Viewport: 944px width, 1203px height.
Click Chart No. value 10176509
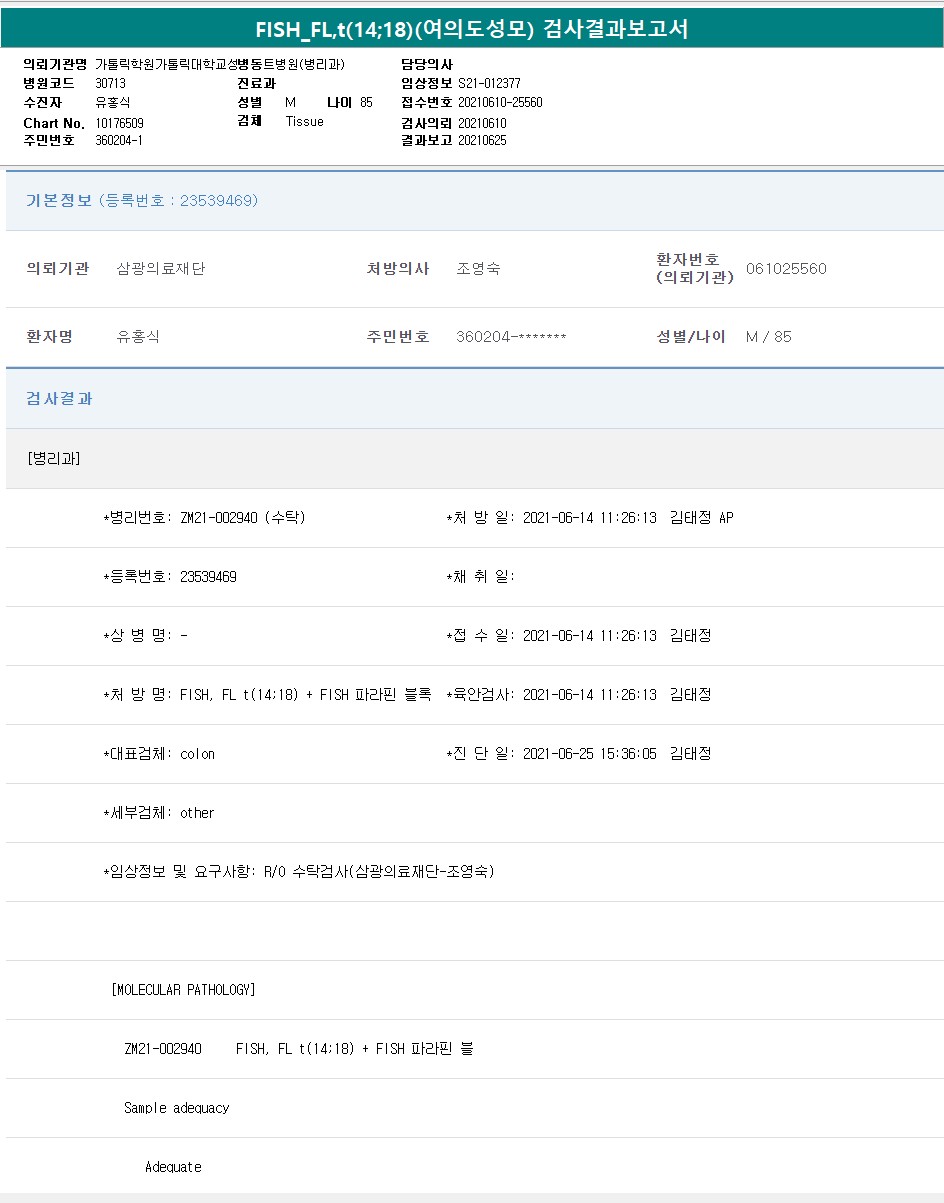(x=119, y=123)
